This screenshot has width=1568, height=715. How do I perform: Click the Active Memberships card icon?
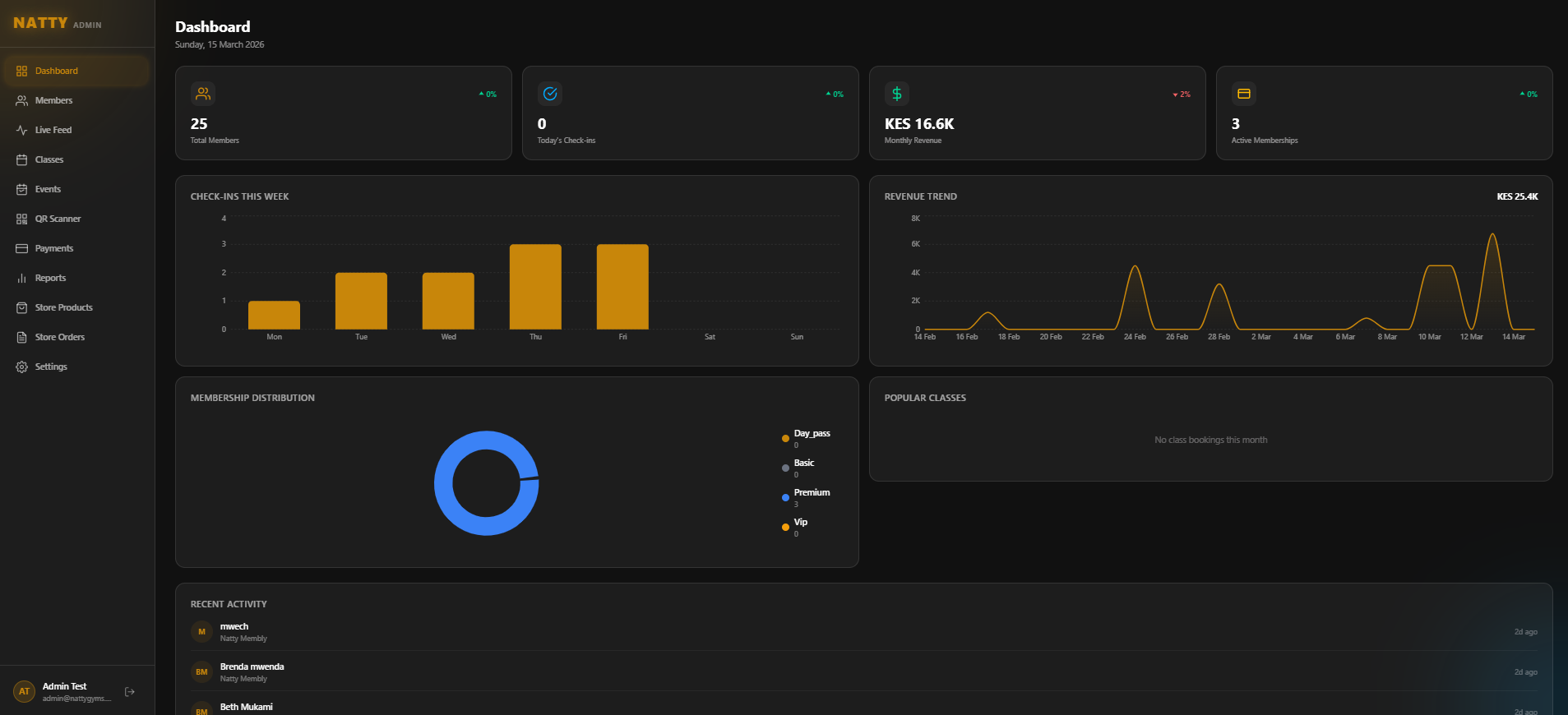tap(1244, 94)
